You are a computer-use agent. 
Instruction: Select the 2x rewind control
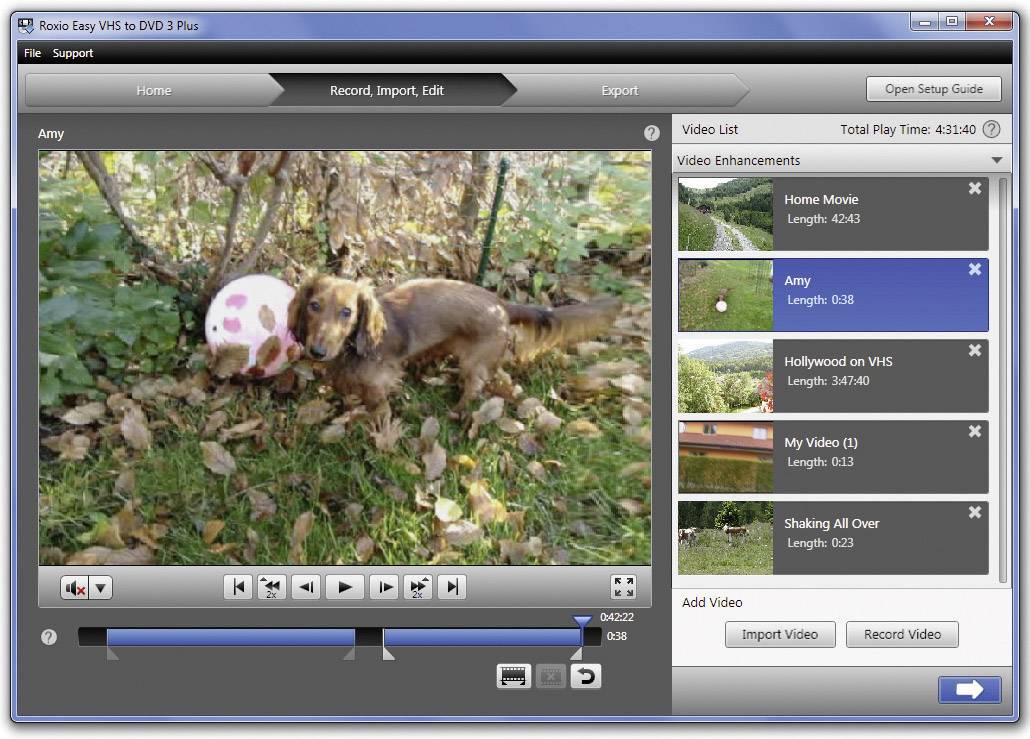(270, 587)
